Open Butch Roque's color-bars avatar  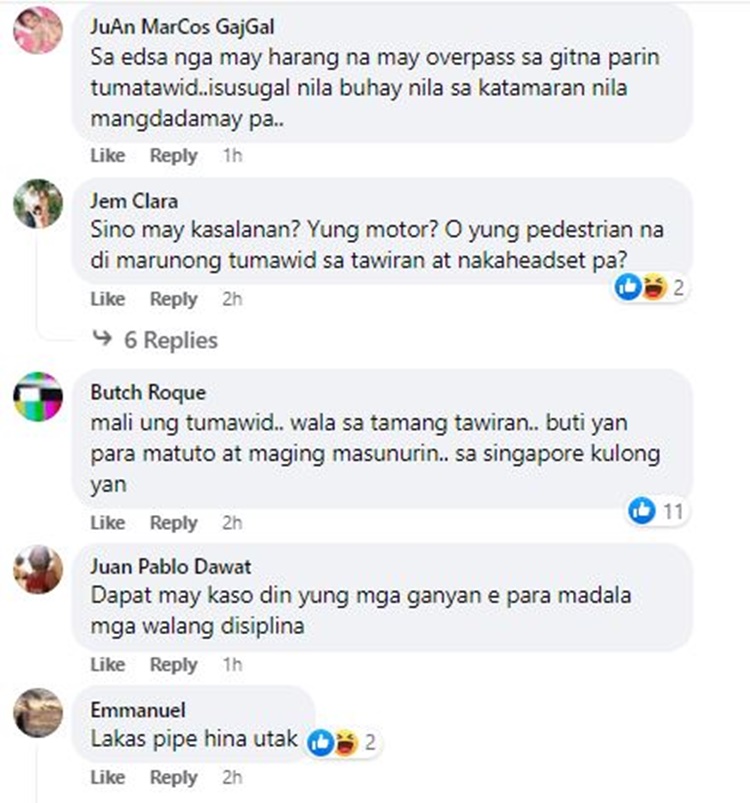click(38, 396)
